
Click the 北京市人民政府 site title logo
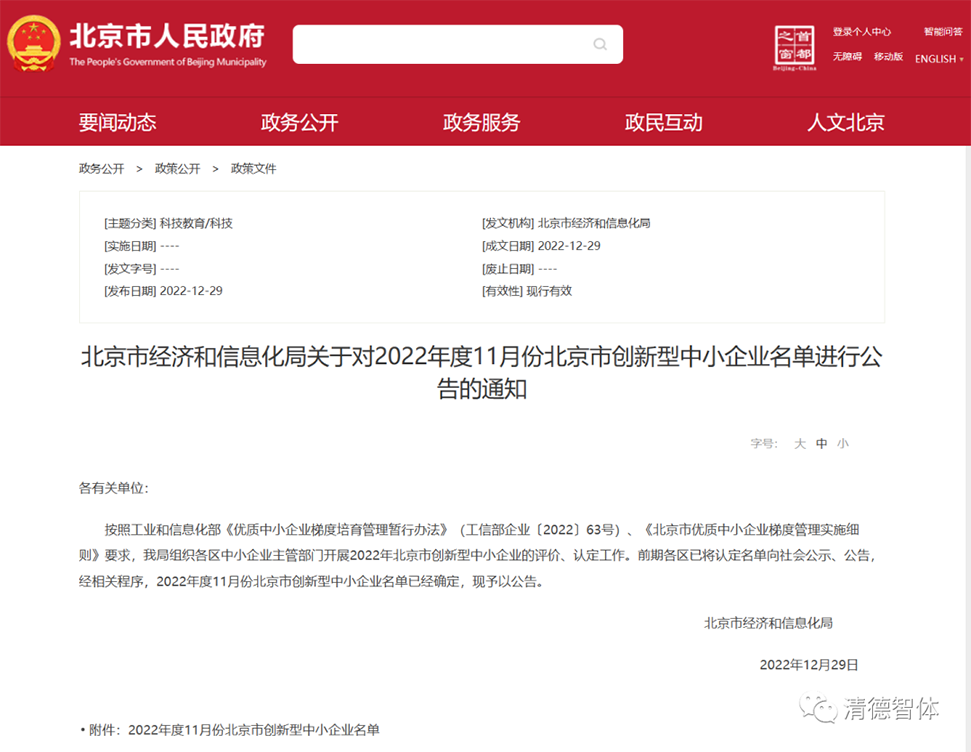(167, 44)
